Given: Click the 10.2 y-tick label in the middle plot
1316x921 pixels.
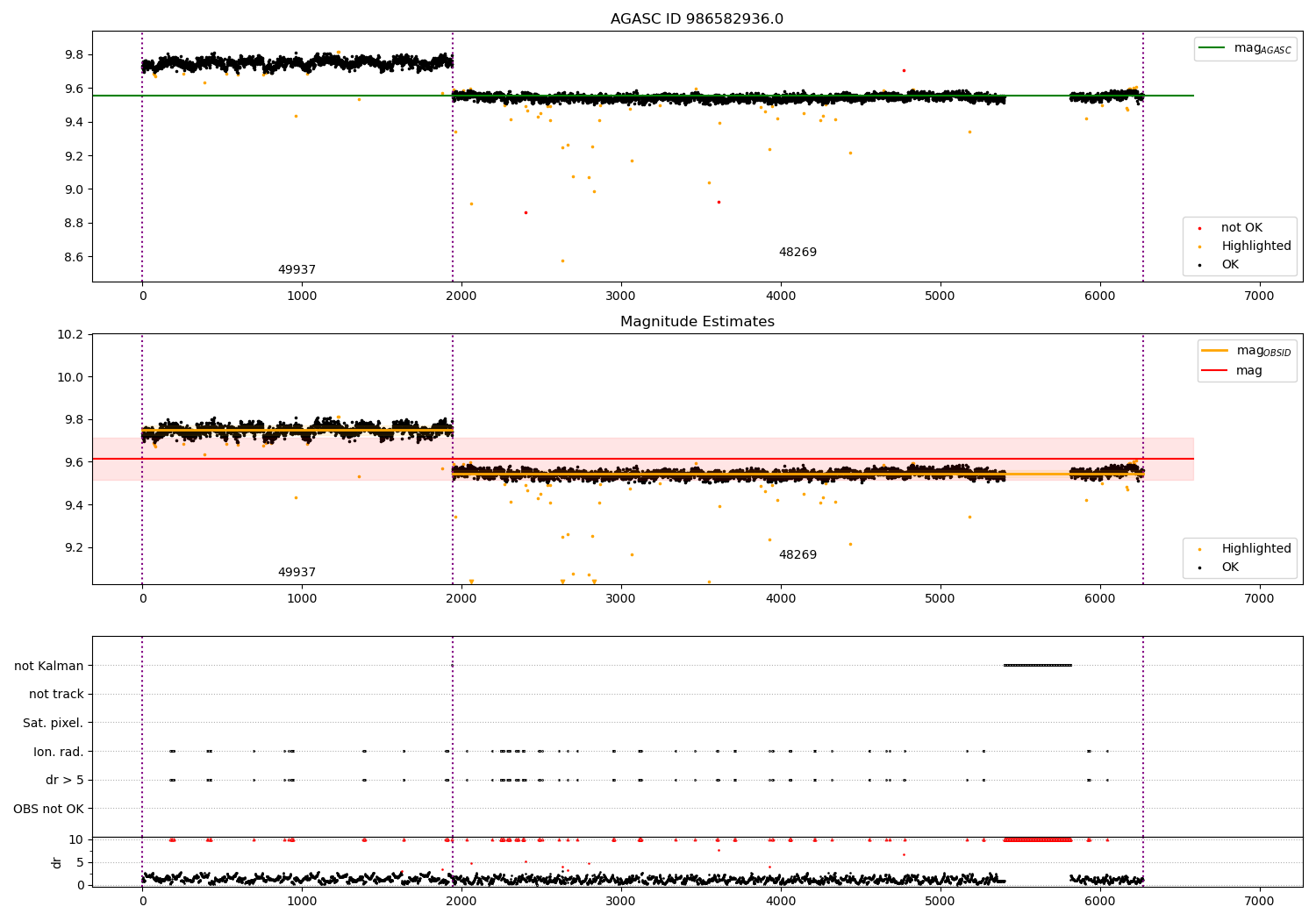Looking at the screenshot, I should click(x=70, y=334).
